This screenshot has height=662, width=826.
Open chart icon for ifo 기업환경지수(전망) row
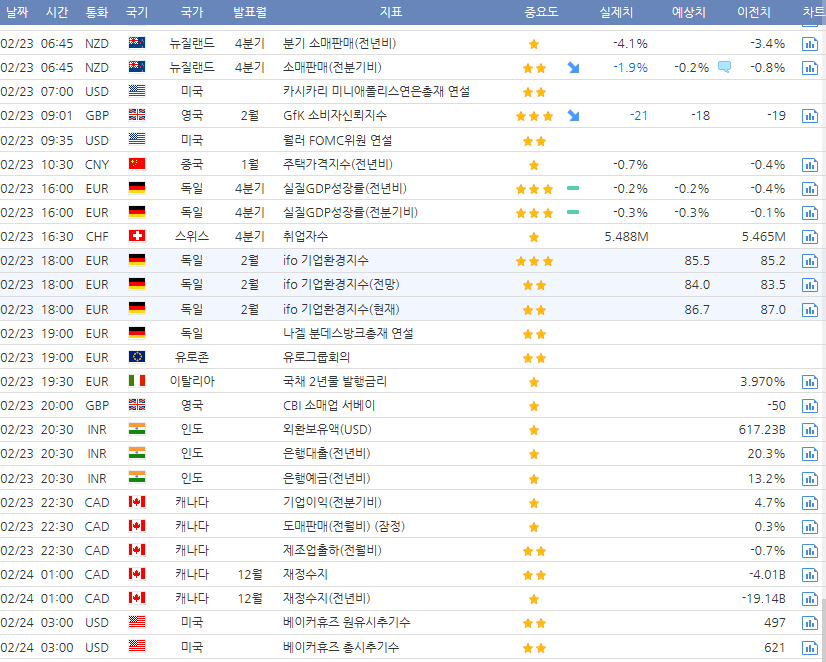pos(810,285)
